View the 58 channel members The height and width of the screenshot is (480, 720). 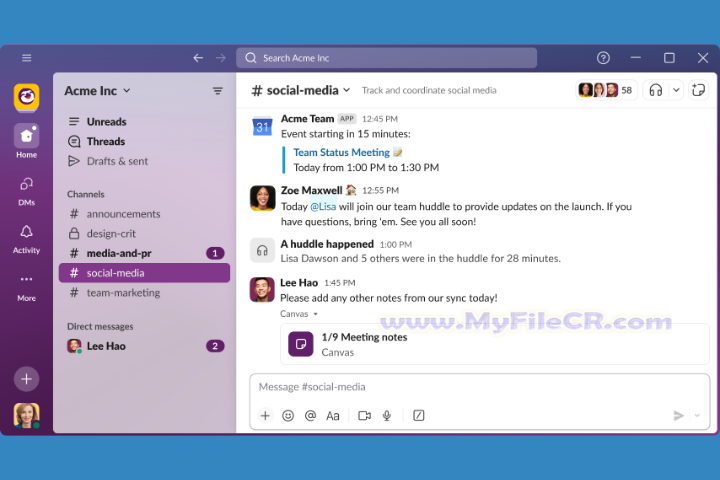(606, 90)
